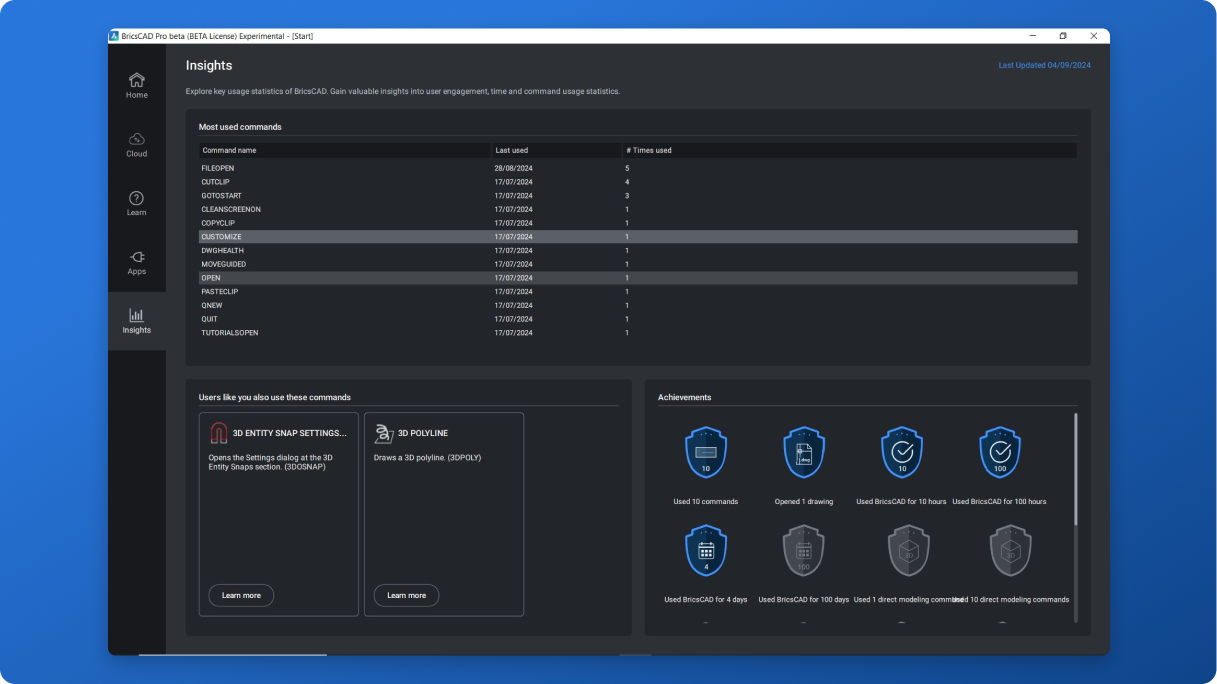Click Learn more under 3D Polyline
This screenshot has width=1217, height=684.
click(x=405, y=595)
